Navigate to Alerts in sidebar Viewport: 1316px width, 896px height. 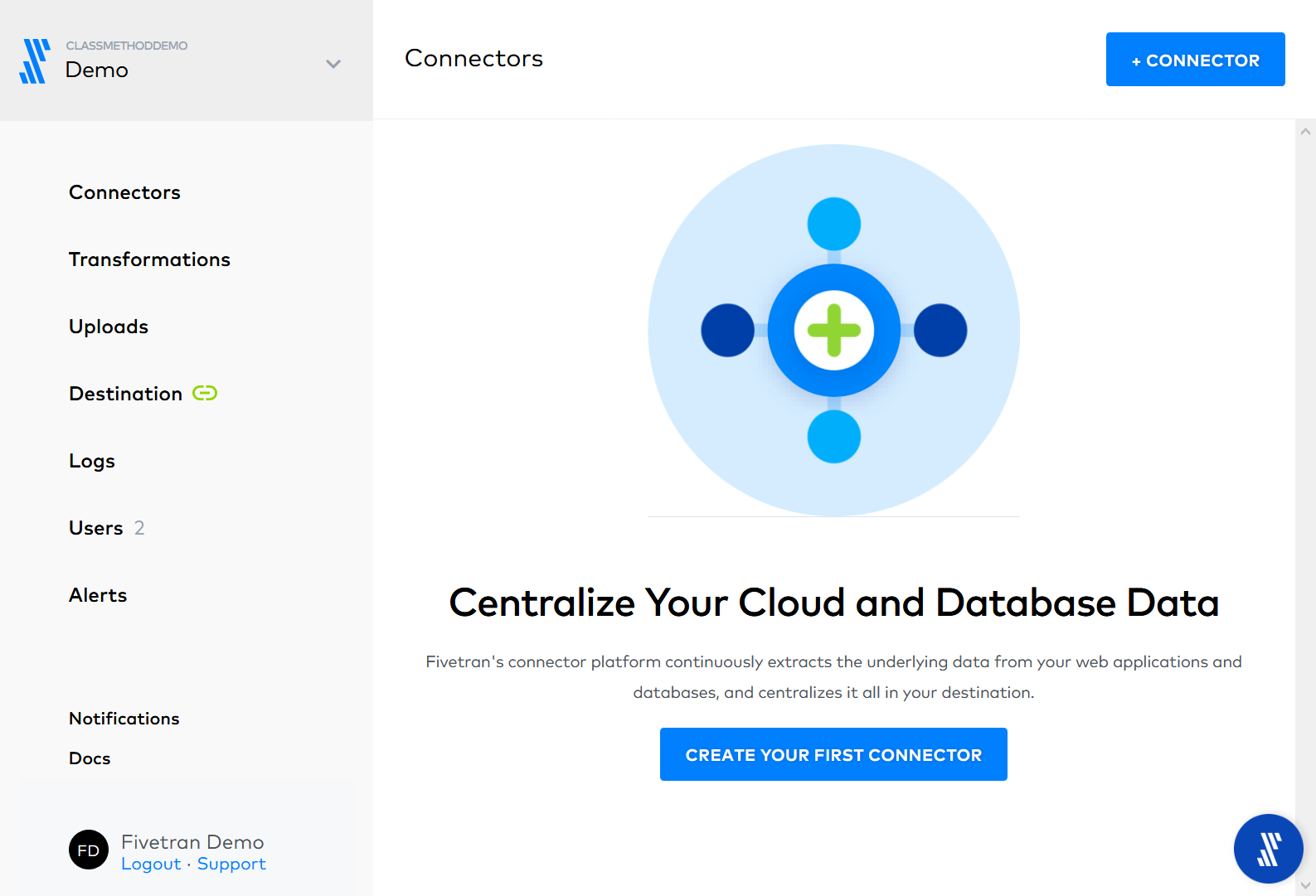98,595
